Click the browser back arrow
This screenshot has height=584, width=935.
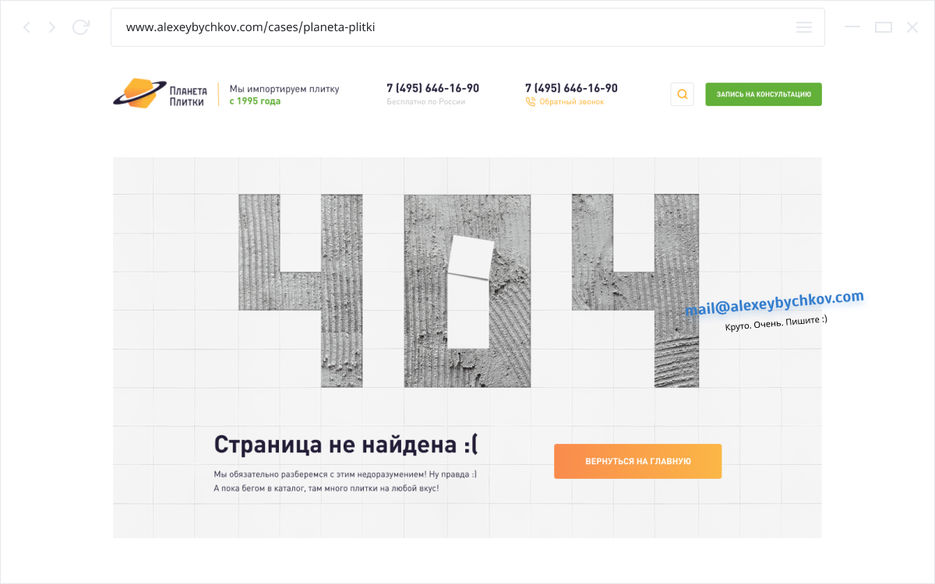pyautogui.click(x=27, y=28)
